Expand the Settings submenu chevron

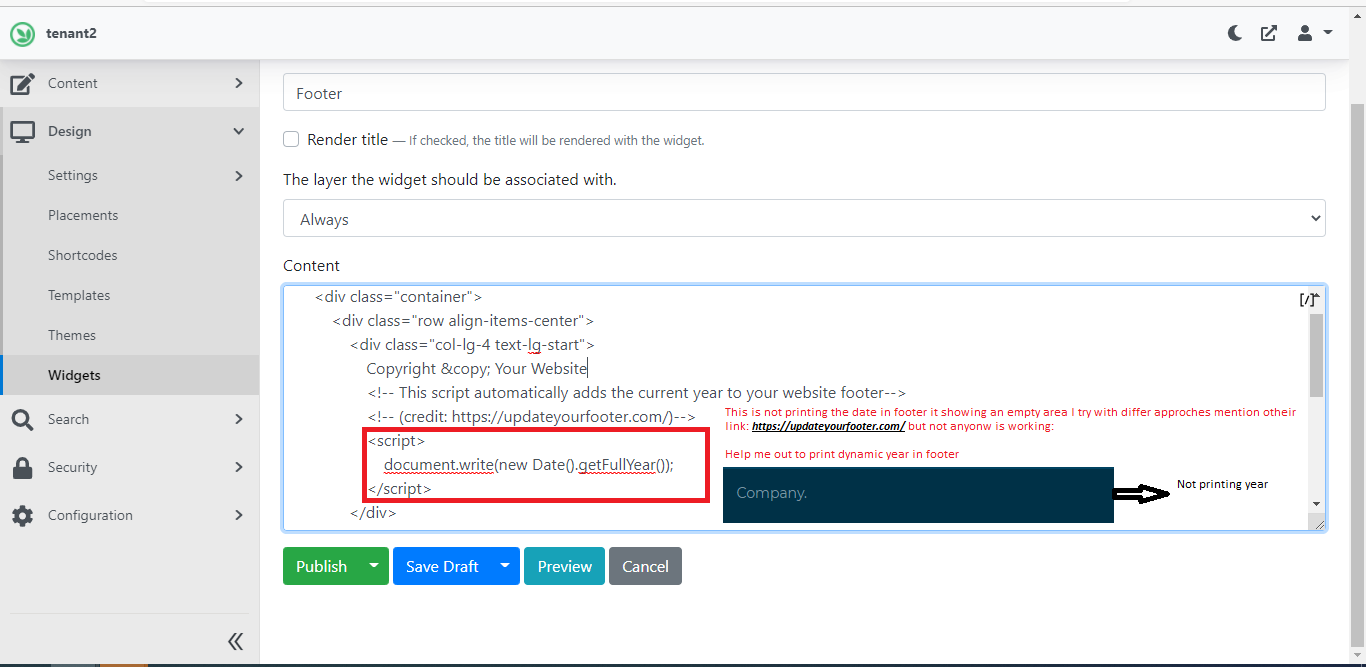pyautogui.click(x=239, y=175)
